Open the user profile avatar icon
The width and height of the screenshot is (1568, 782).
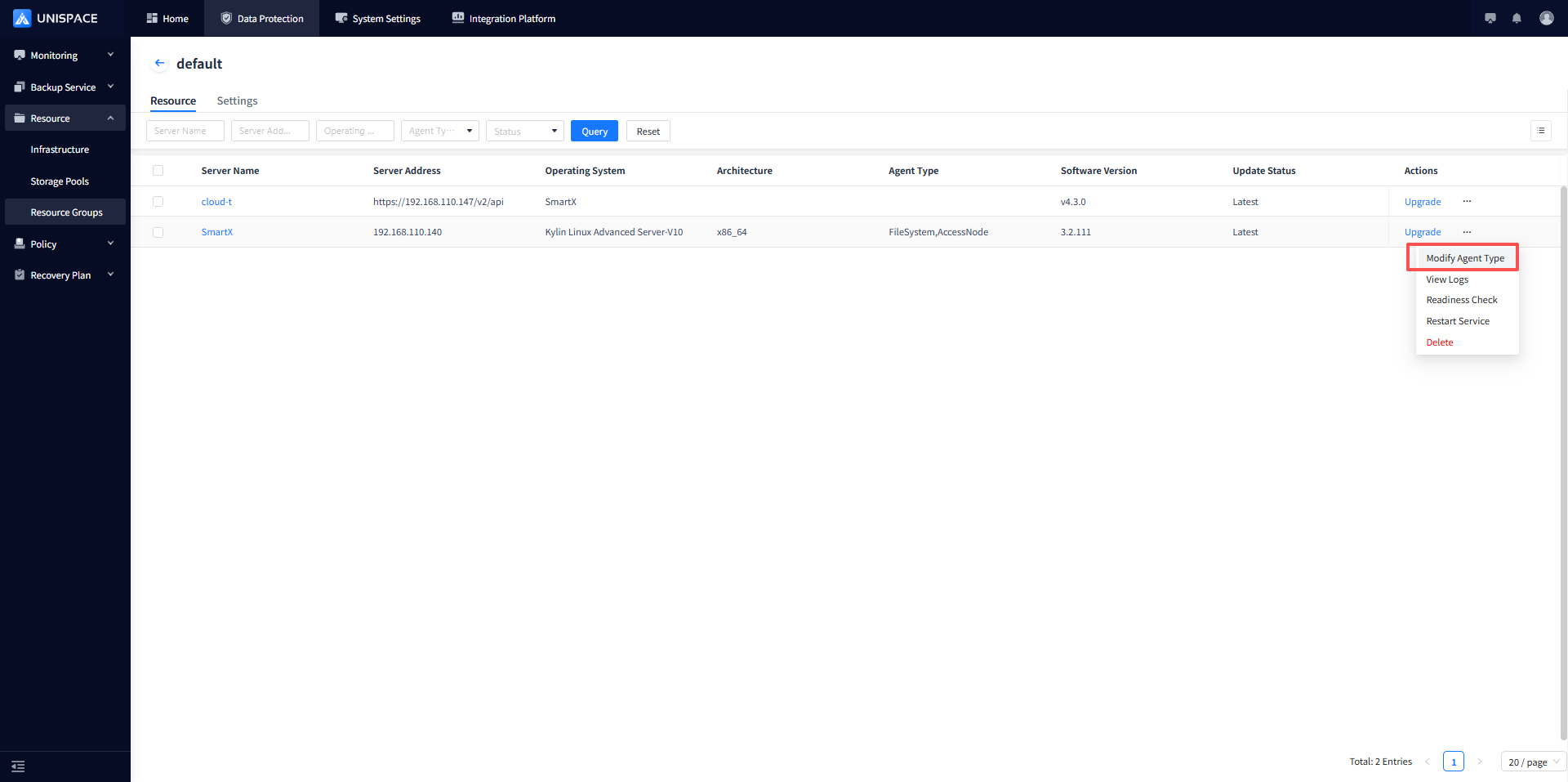(x=1546, y=18)
